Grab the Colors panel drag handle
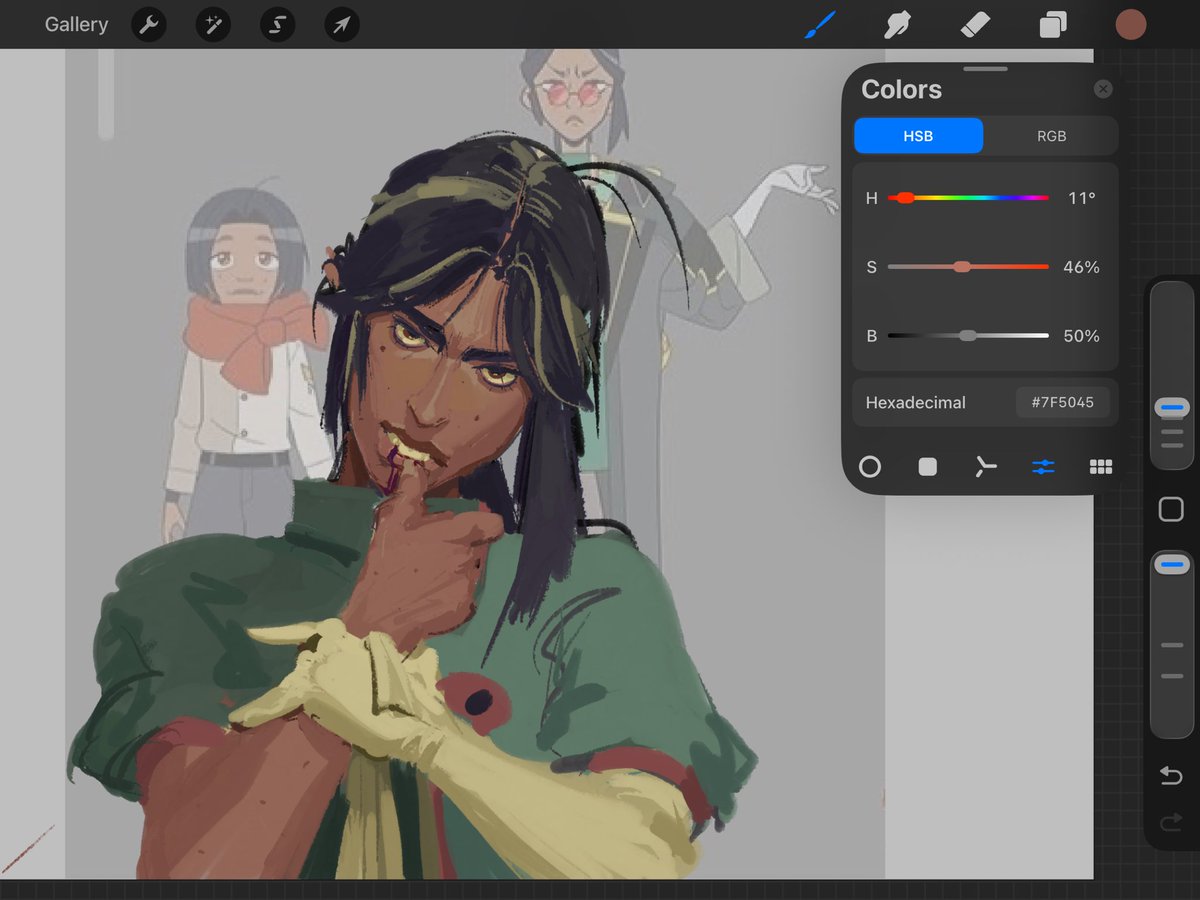 click(x=986, y=69)
